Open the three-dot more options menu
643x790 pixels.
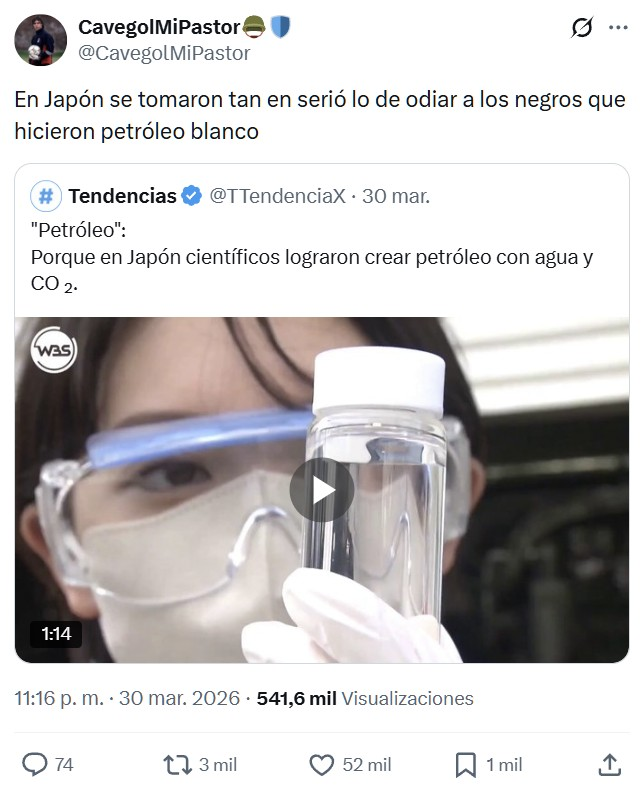[618, 27]
